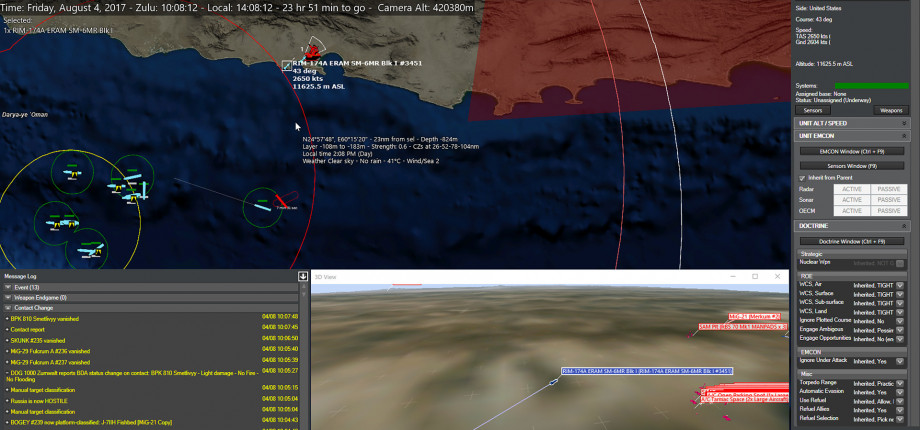Toggle Inherit from Parent checkbox

click(802, 178)
